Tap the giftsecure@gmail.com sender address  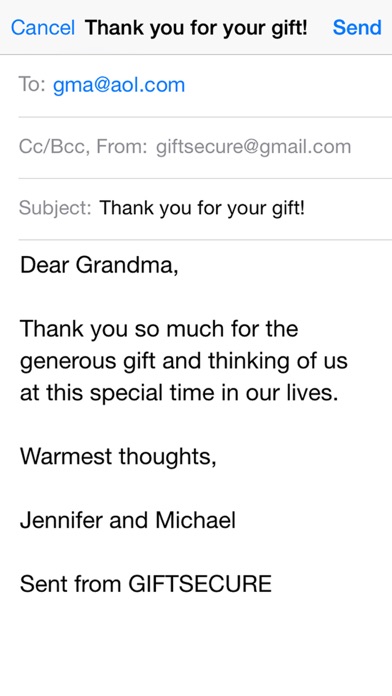[x=253, y=147]
